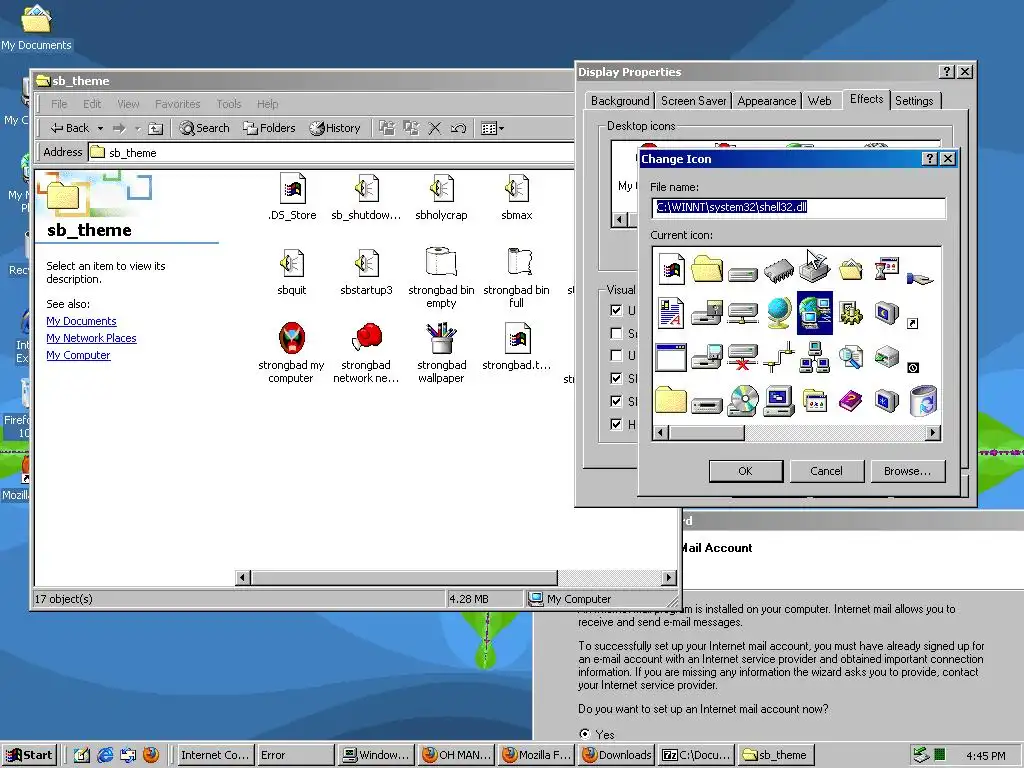Open Firefox from the quick launch bar
Image resolution: width=1024 pixels, height=768 pixels.
tap(151, 755)
